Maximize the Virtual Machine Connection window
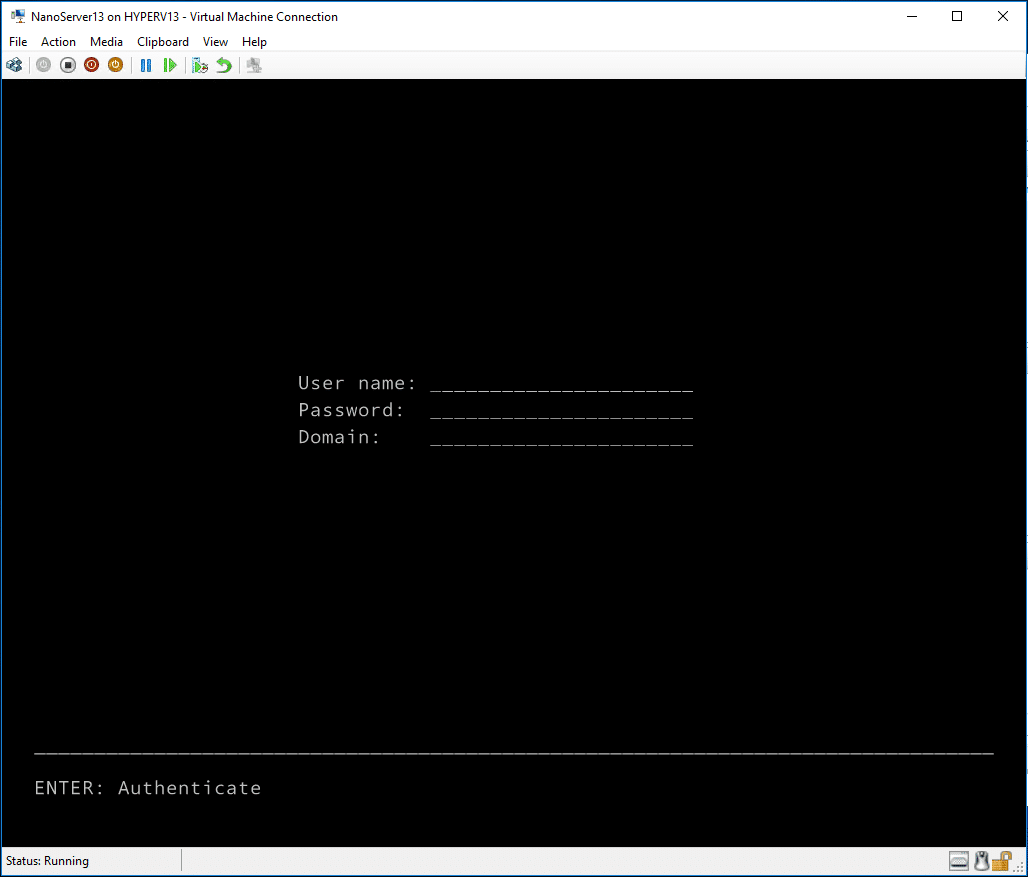This screenshot has width=1028, height=877. pos(957,16)
